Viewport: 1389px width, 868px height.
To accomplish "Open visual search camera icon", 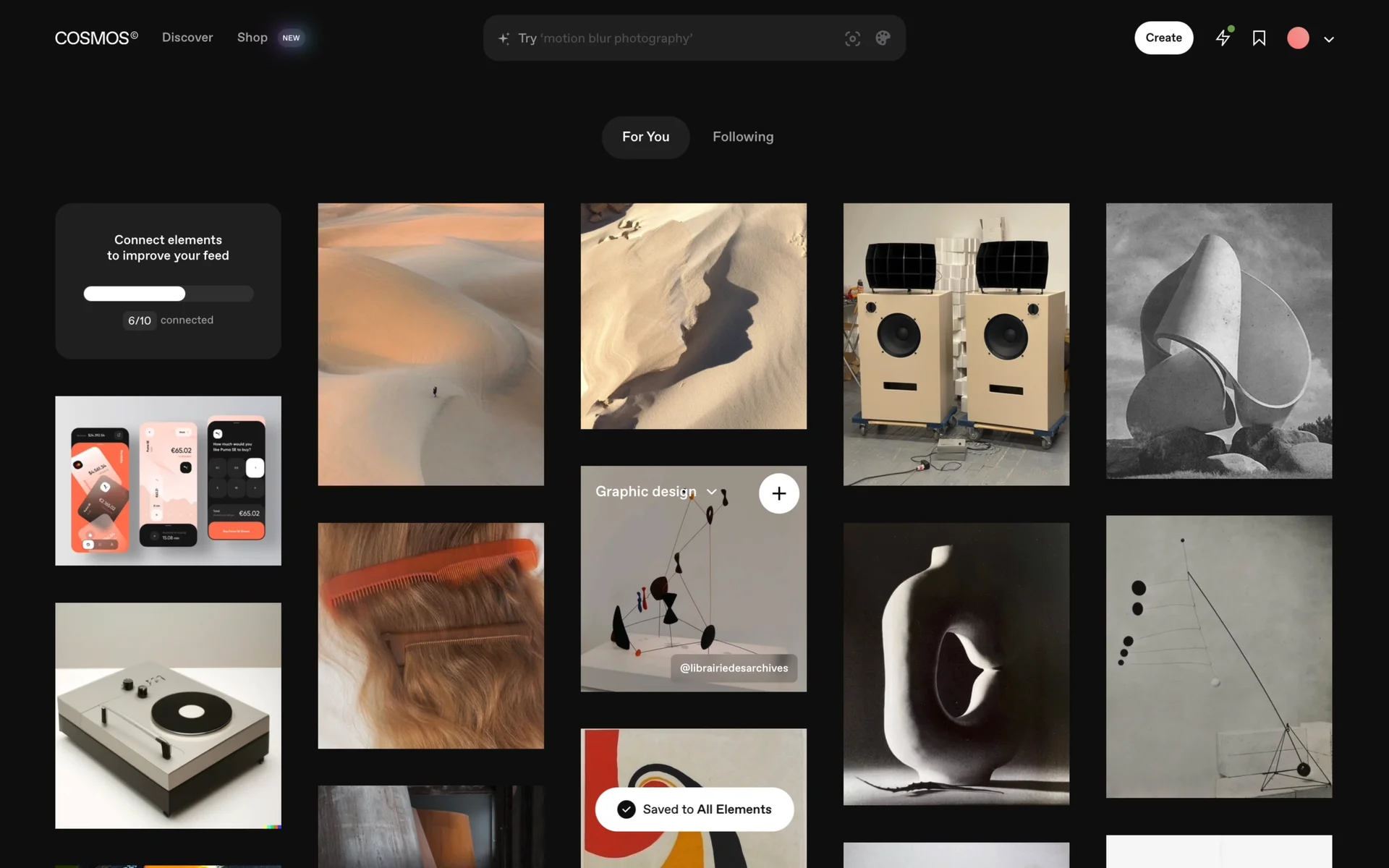I will point(852,38).
